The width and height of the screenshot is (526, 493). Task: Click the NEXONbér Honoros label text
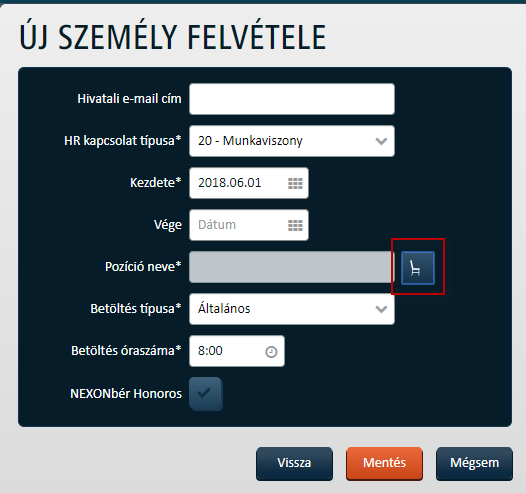[126, 393]
